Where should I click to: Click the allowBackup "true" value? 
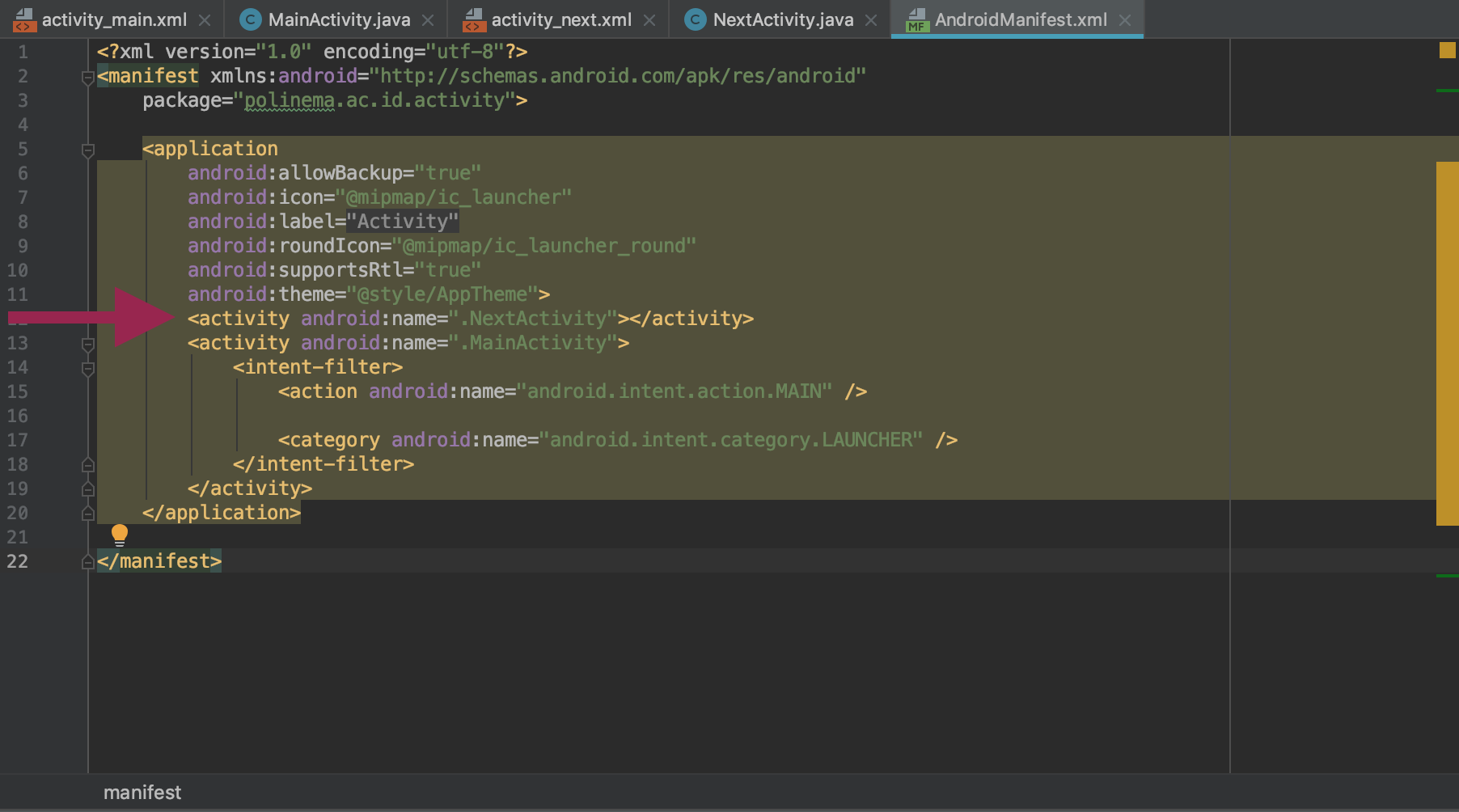(x=448, y=173)
